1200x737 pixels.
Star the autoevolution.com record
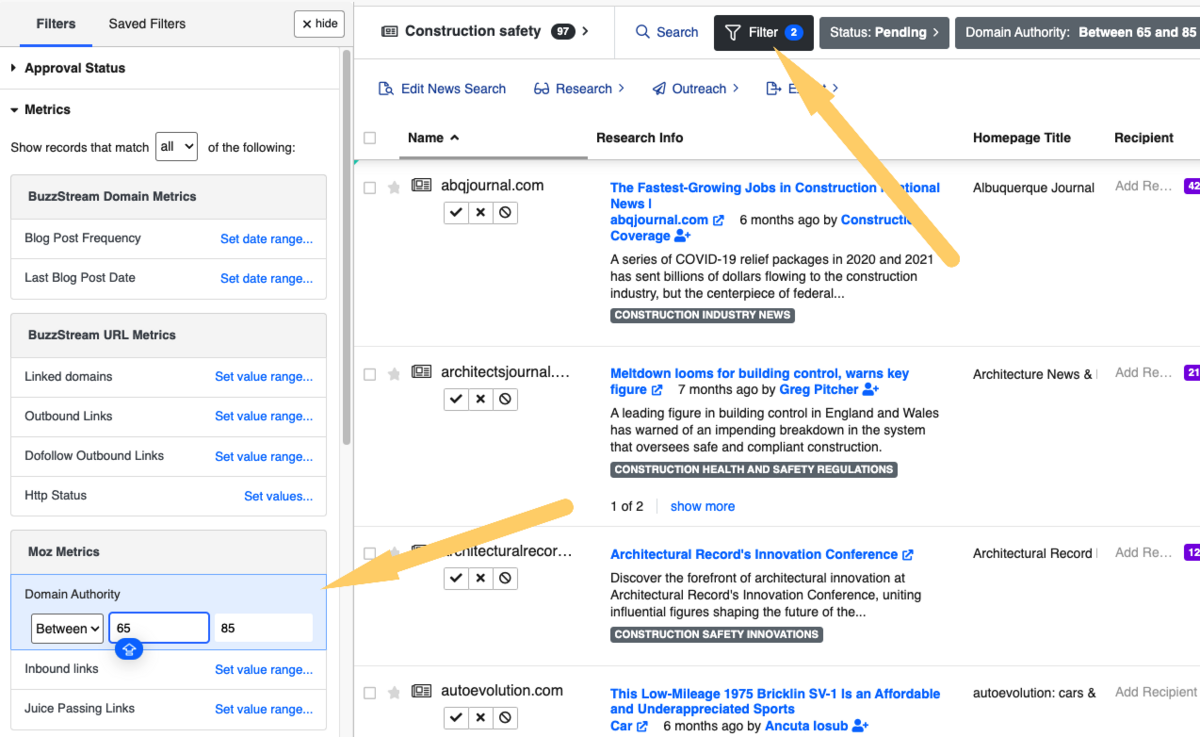pyautogui.click(x=394, y=692)
